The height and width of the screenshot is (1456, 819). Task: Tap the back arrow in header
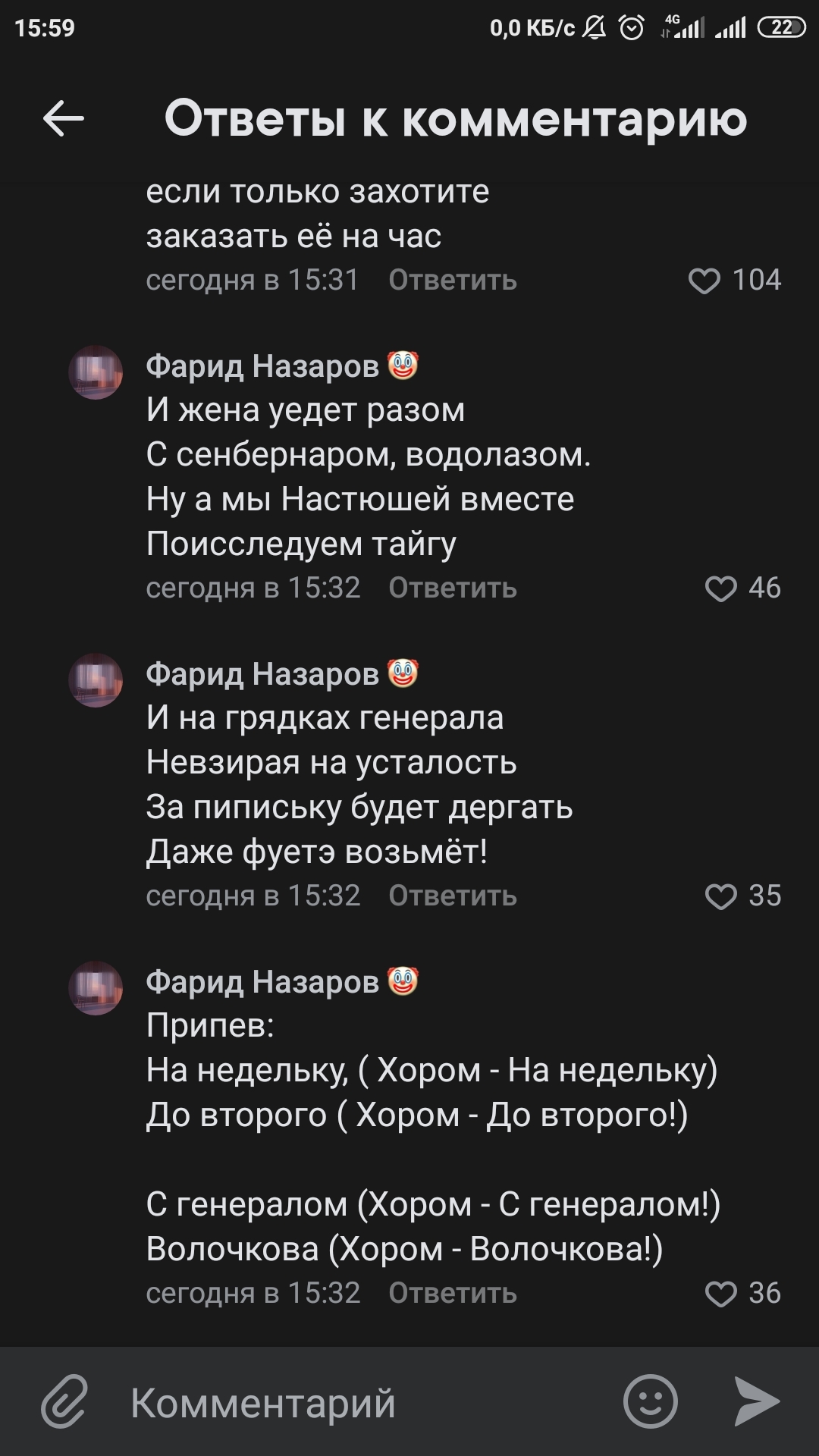tap(64, 119)
